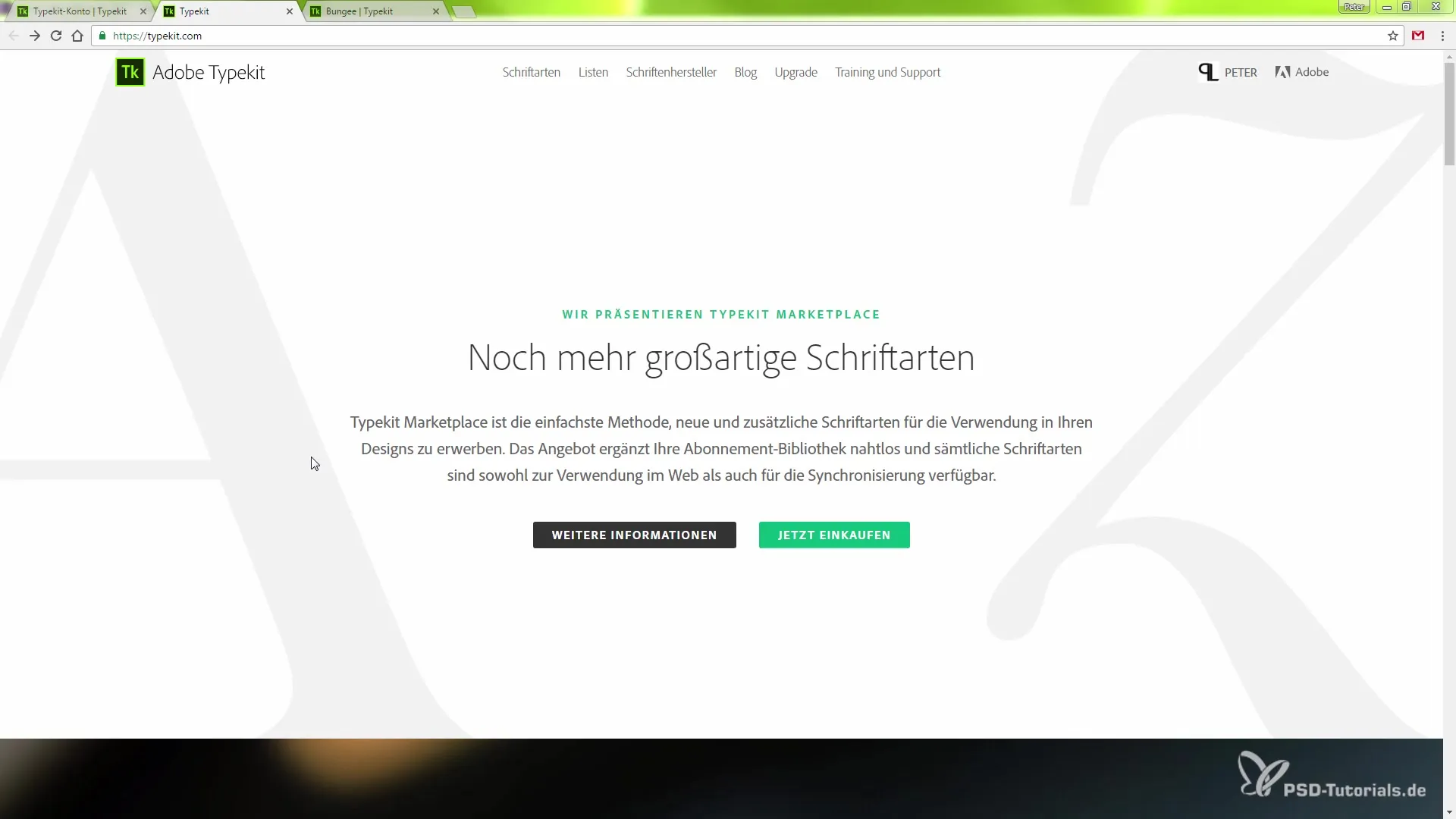Click the Peter Chrome profile button
Screen dimensions: 1456x819
pos(1354,7)
